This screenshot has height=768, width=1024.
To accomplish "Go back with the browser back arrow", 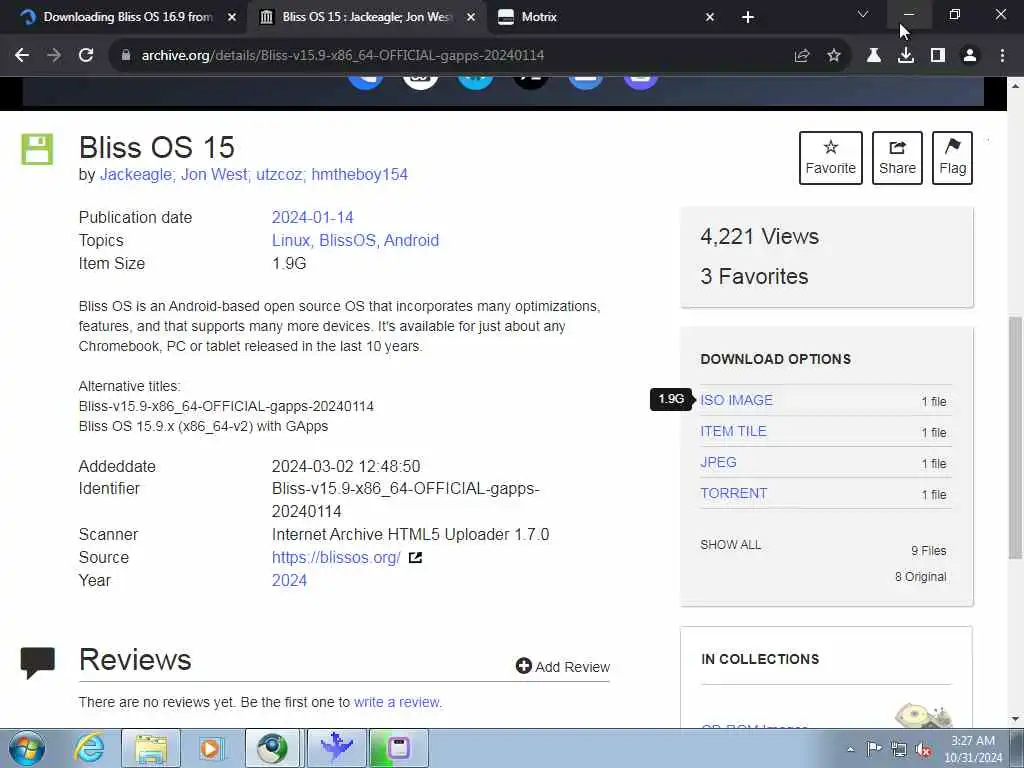I will (22, 56).
